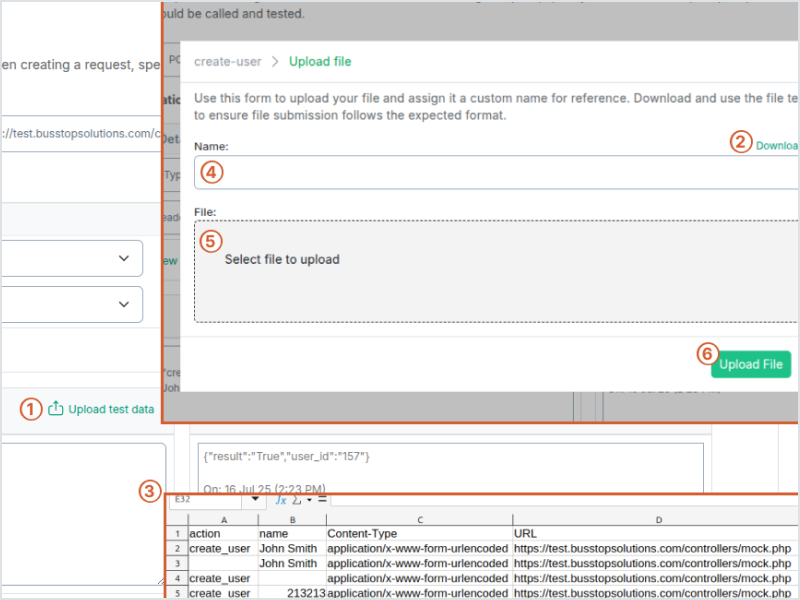This screenshot has width=800, height=600.
Task: Switch to the "Upload file" breadcrumb tab
Action: tap(320, 61)
